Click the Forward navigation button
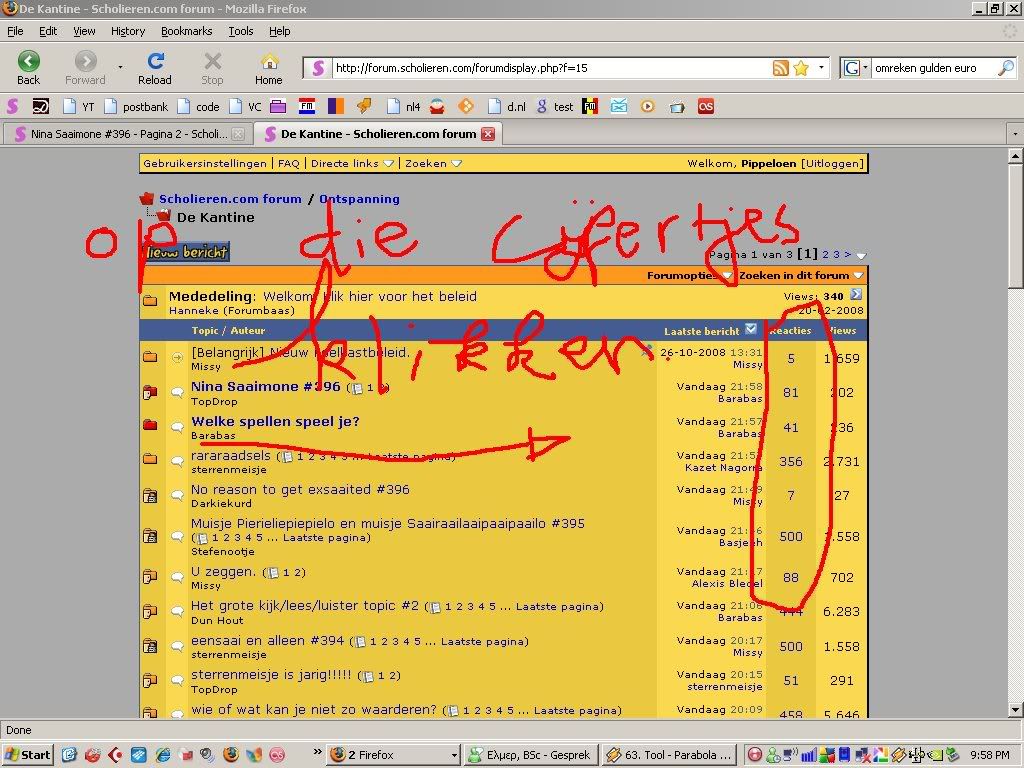Image resolution: width=1024 pixels, height=768 pixels. click(x=85, y=68)
